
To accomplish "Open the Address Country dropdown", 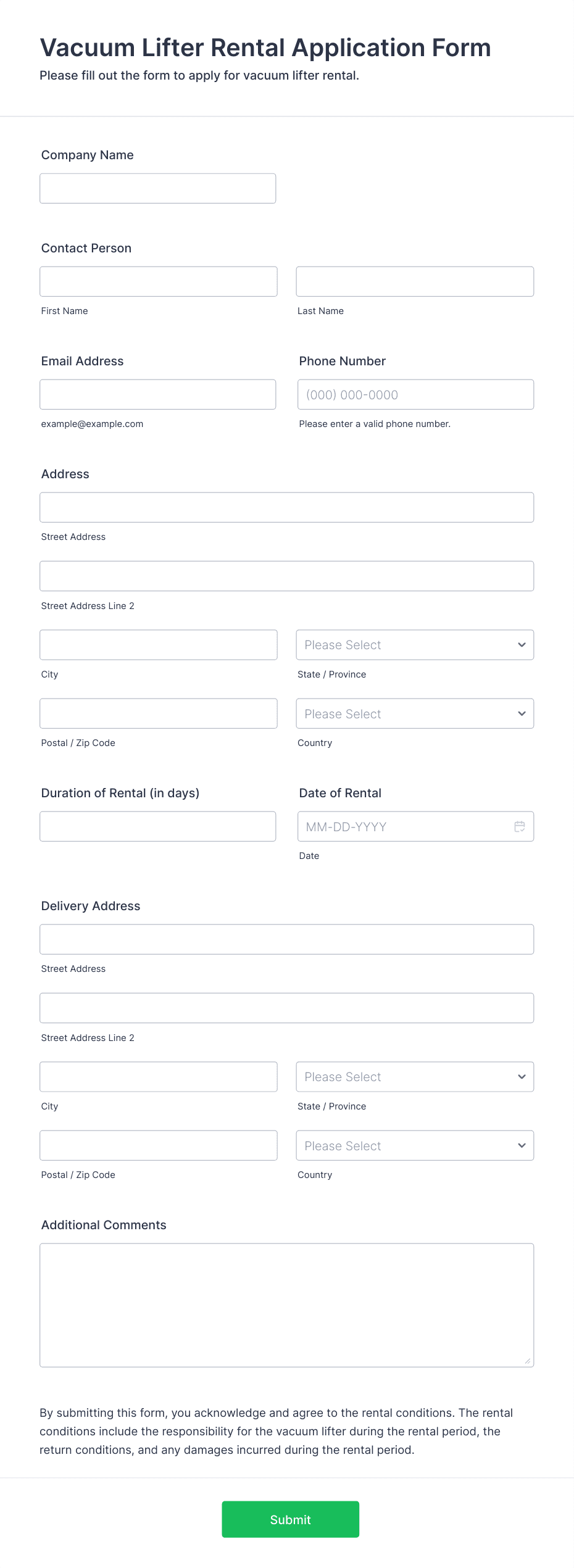I will tap(415, 713).
